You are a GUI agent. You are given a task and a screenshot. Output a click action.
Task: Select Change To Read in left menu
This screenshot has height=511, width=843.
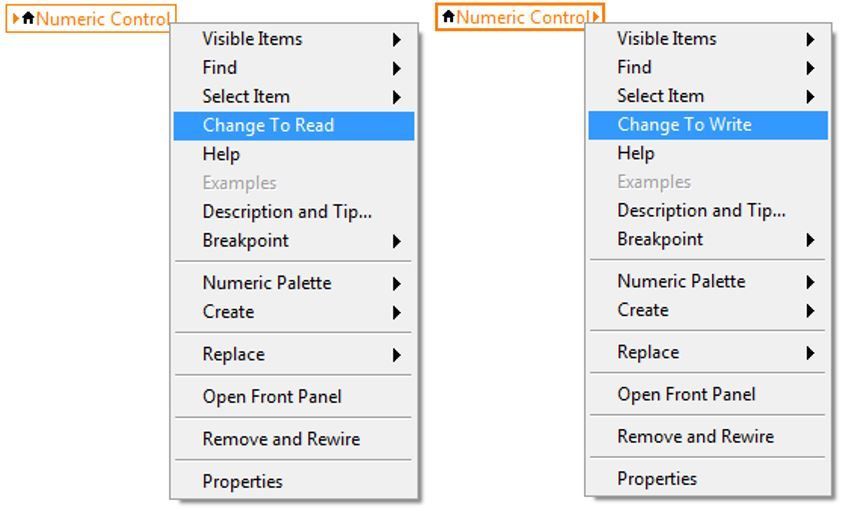294,125
